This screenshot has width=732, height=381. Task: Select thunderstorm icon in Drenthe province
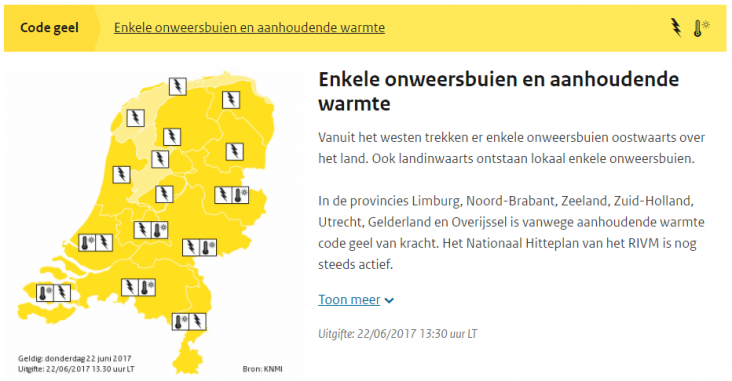tap(234, 151)
